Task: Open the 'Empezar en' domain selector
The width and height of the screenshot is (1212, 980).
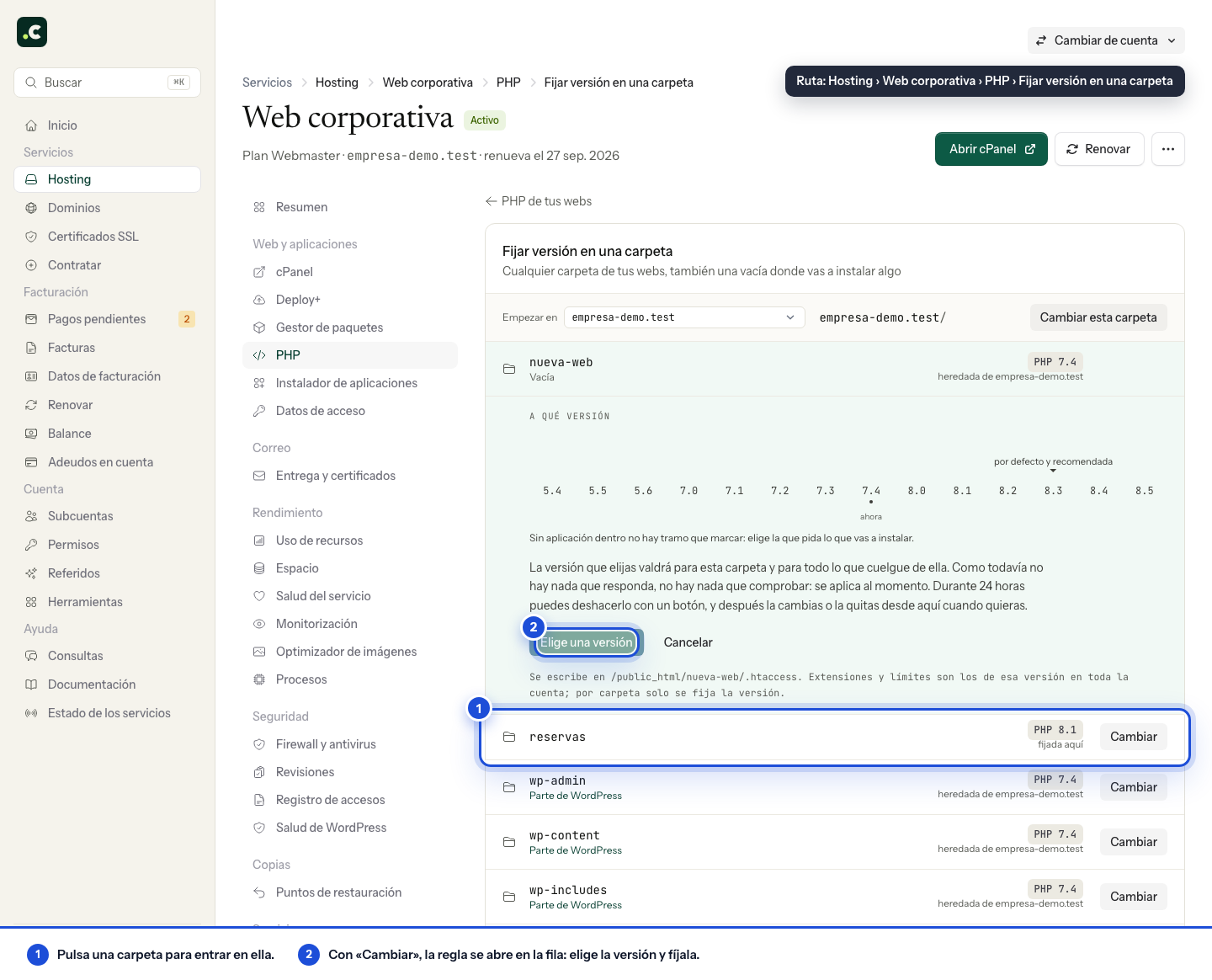Action: (684, 317)
